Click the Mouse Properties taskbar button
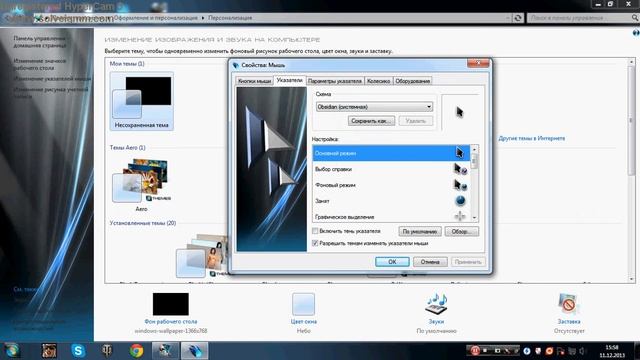This screenshot has height=360, width=640. click(x=195, y=351)
